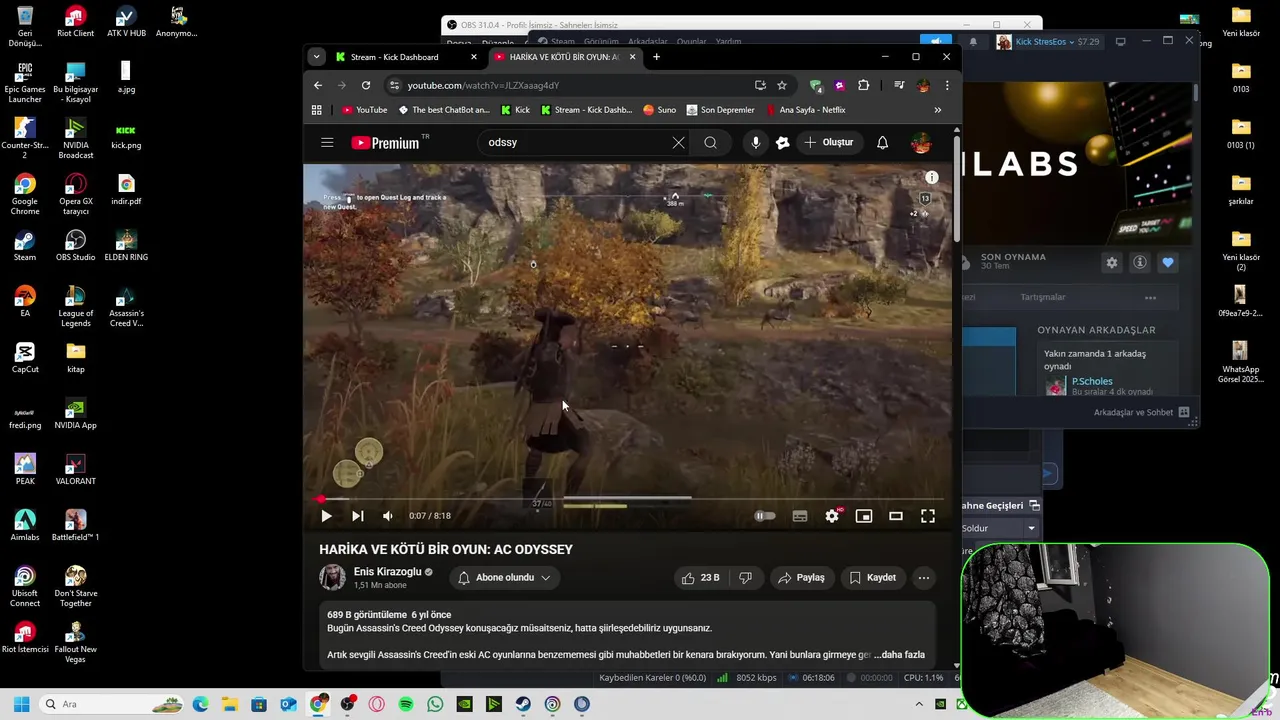Open Steam notifications bell in Steam window
This screenshot has height=720, width=1280.
pos(973,42)
